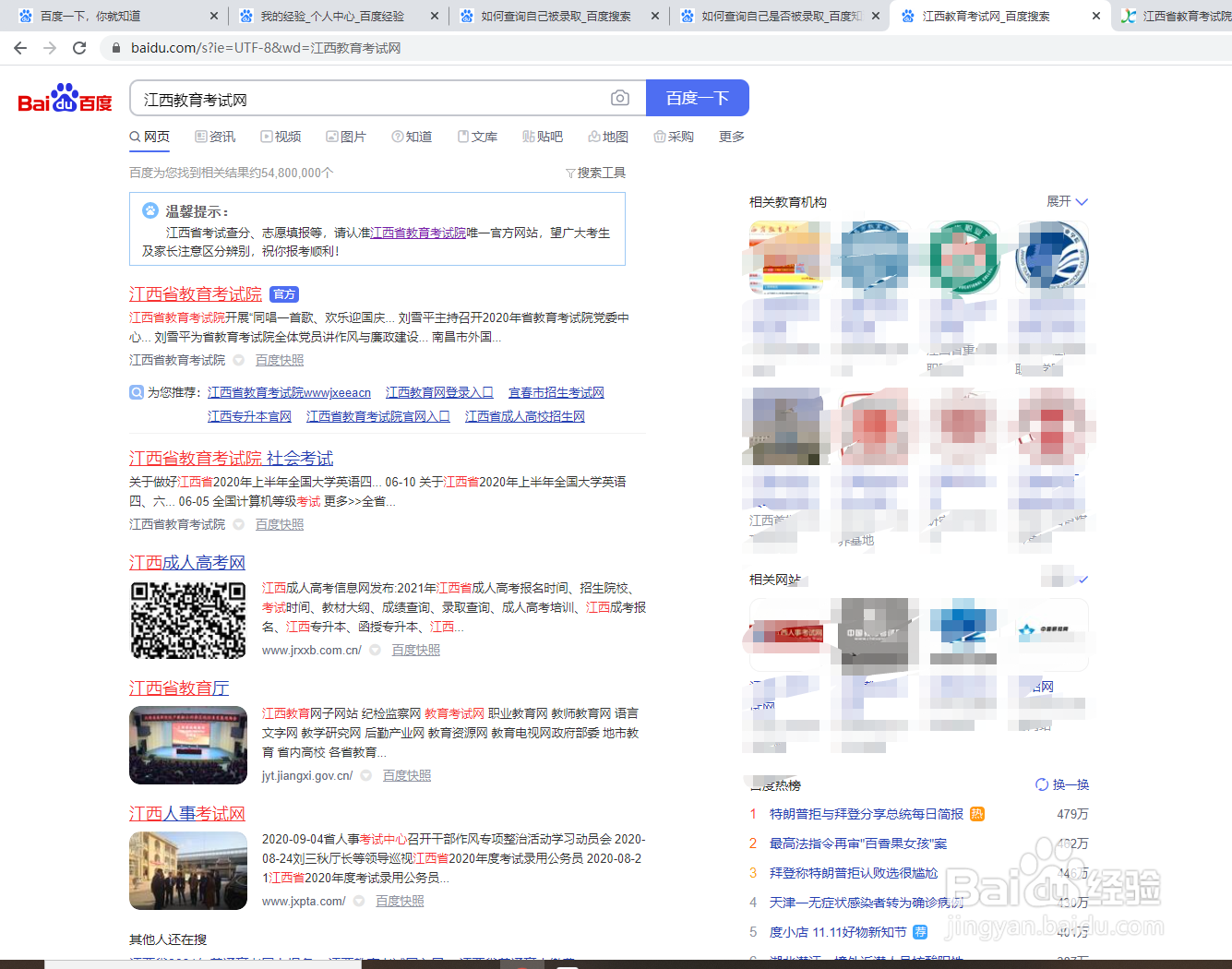Click the icon after jyt.jiangxi.gov.cn/ URL
This screenshot has height=969, width=1232.
[x=366, y=775]
